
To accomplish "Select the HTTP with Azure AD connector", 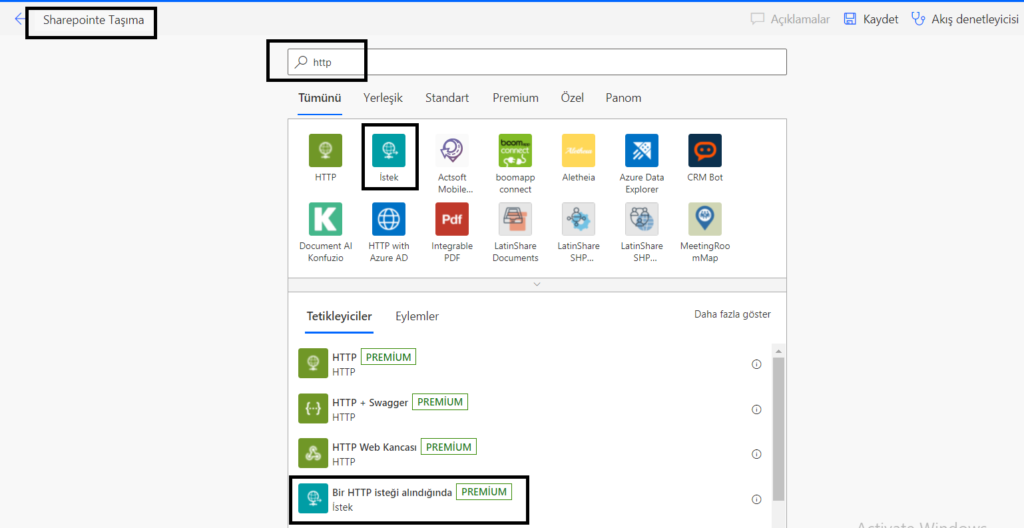I will pyautogui.click(x=389, y=219).
